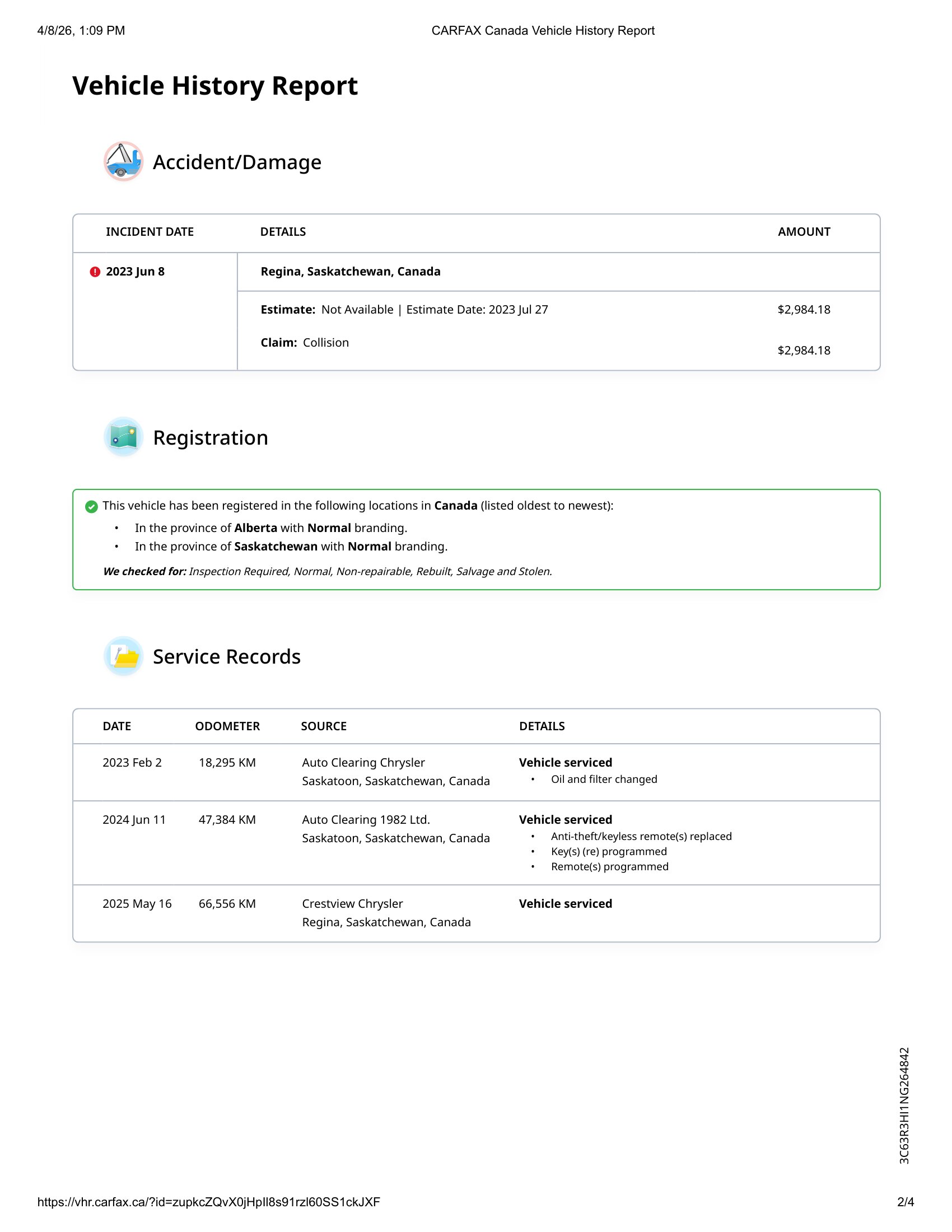Click the Saskatchewan province registration entry
Screen dimensions: 952x1232
pyautogui.click(x=291, y=547)
